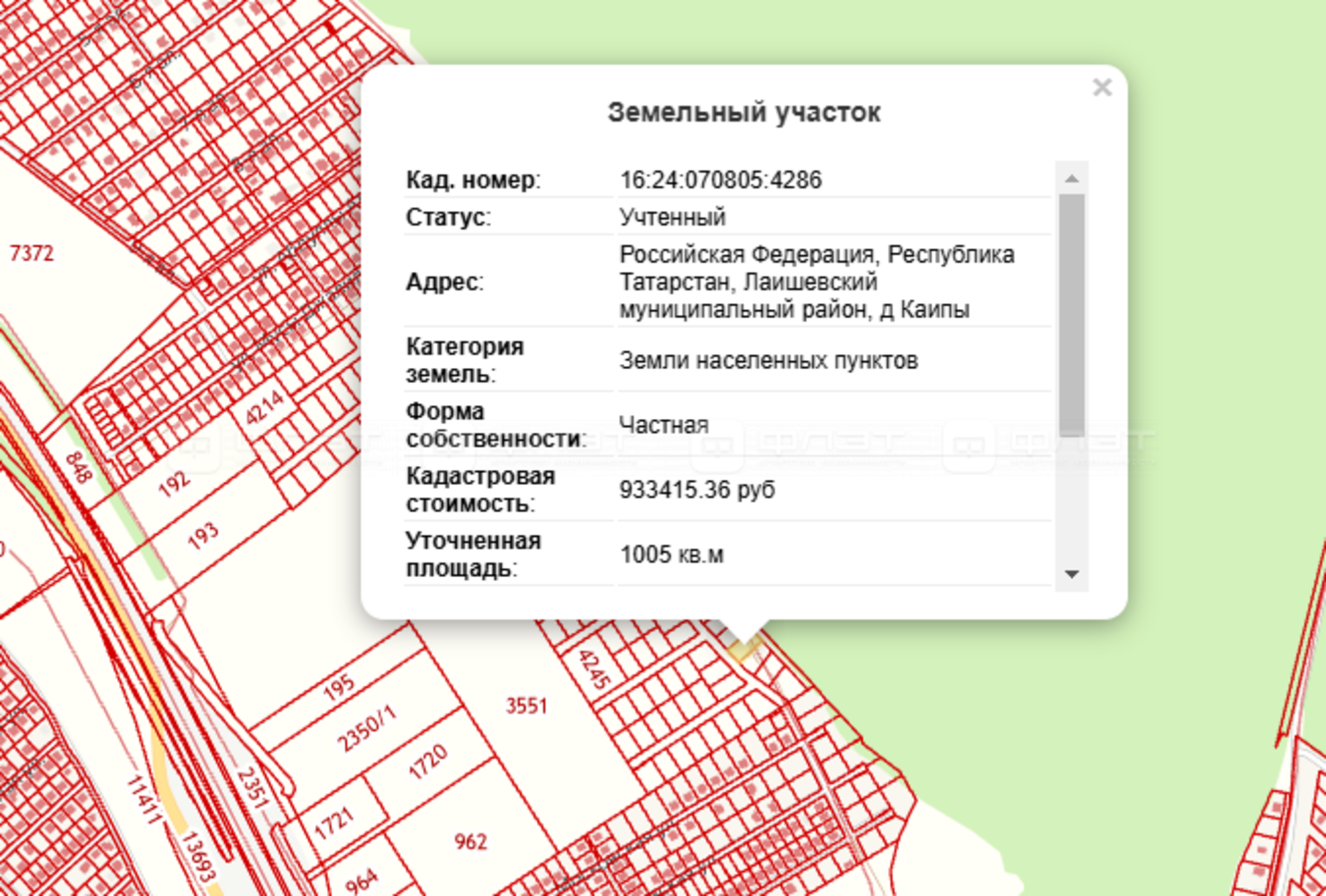Click the address text Каипы
This screenshot has height=896, width=1326.
coord(934,310)
